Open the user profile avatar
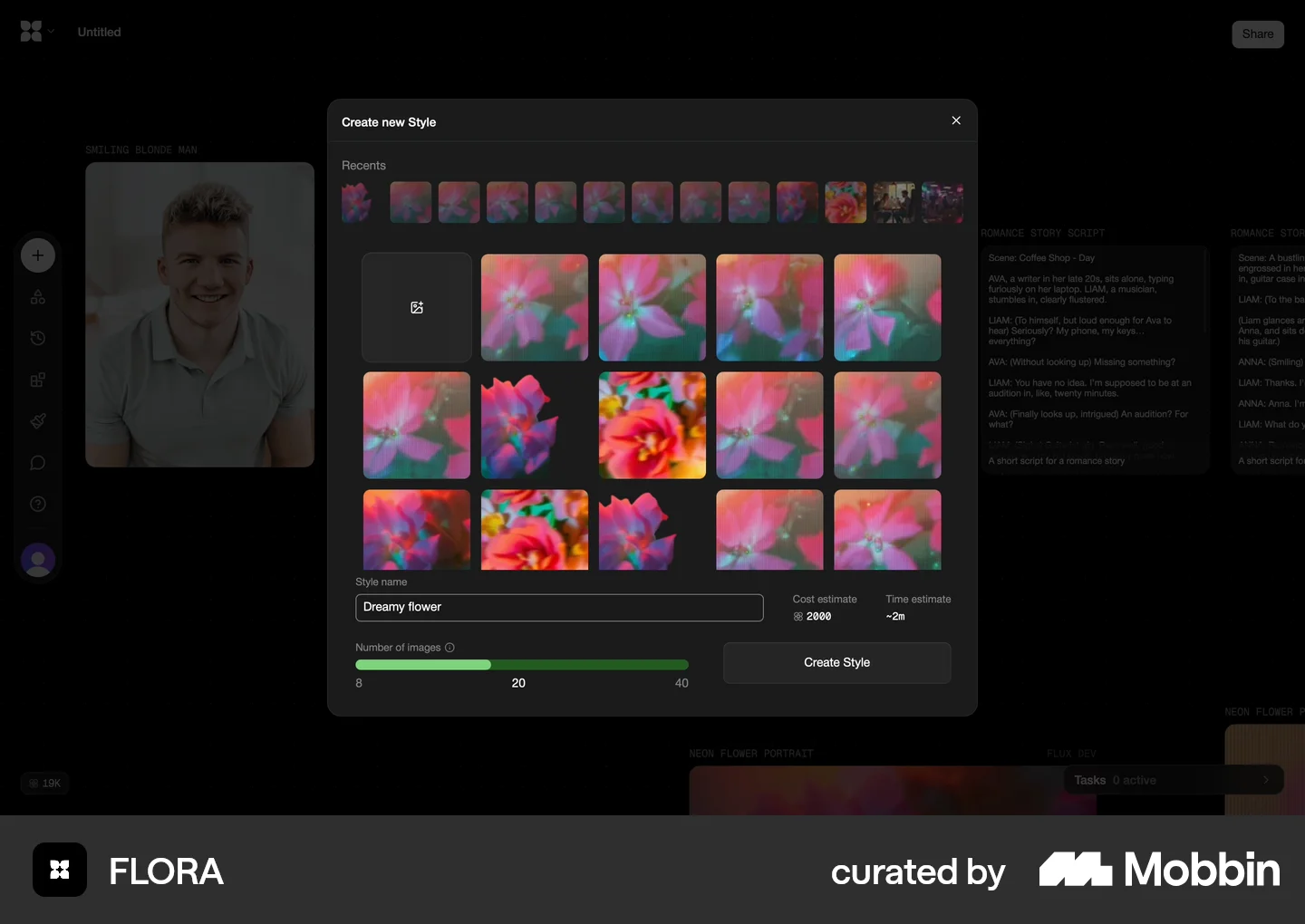The image size is (1305, 924). pos(38,561)
